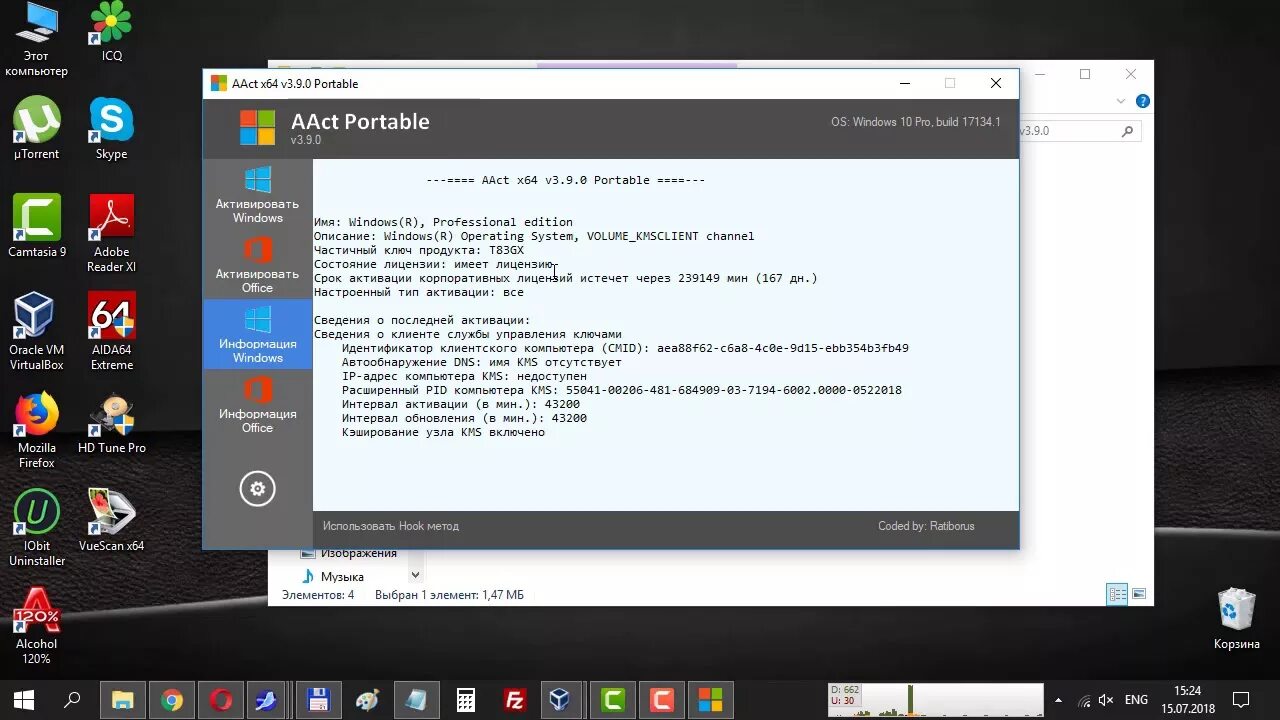Viewport: 1280px width, 720px height.
Task: Open the green Camtasia taskbar icon
Action: [613, 699]
